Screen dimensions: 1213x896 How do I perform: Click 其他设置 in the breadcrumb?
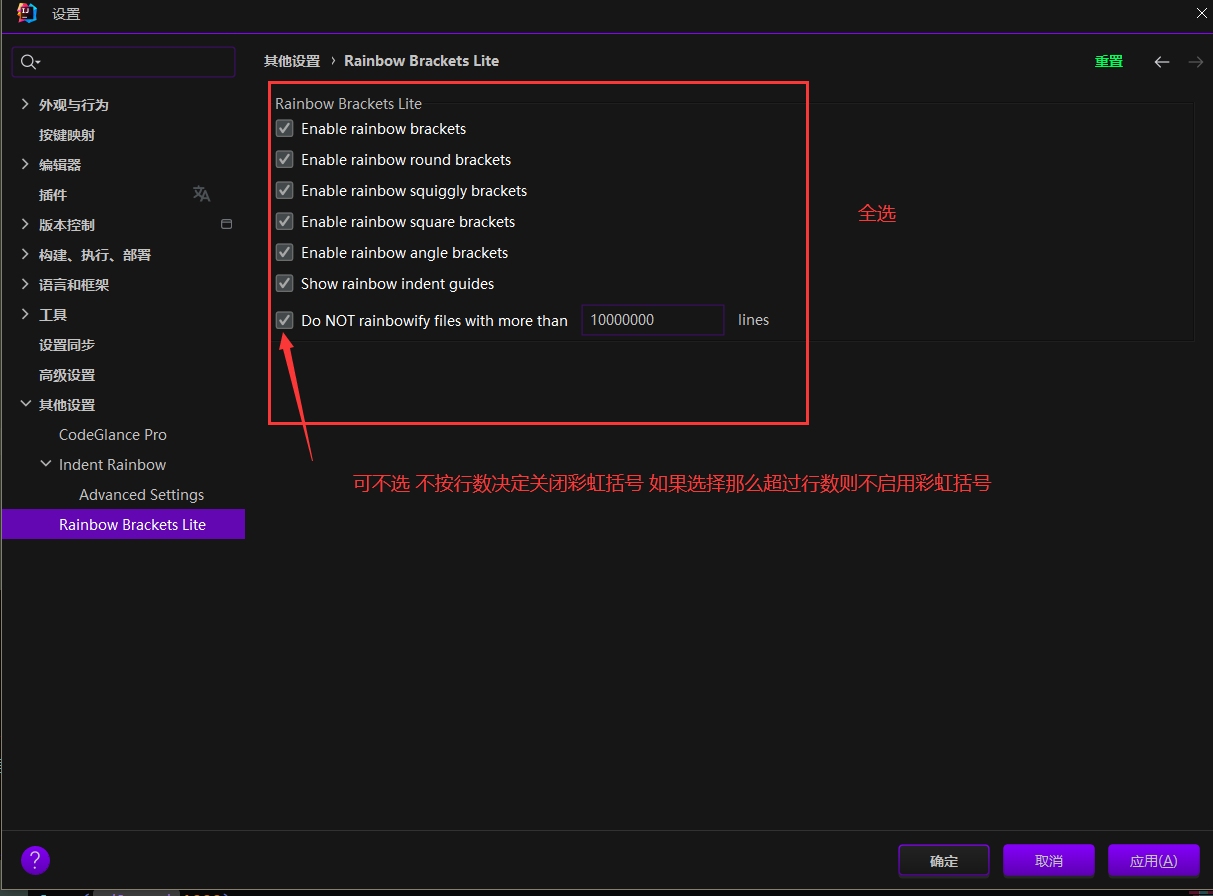pos(292,61)
